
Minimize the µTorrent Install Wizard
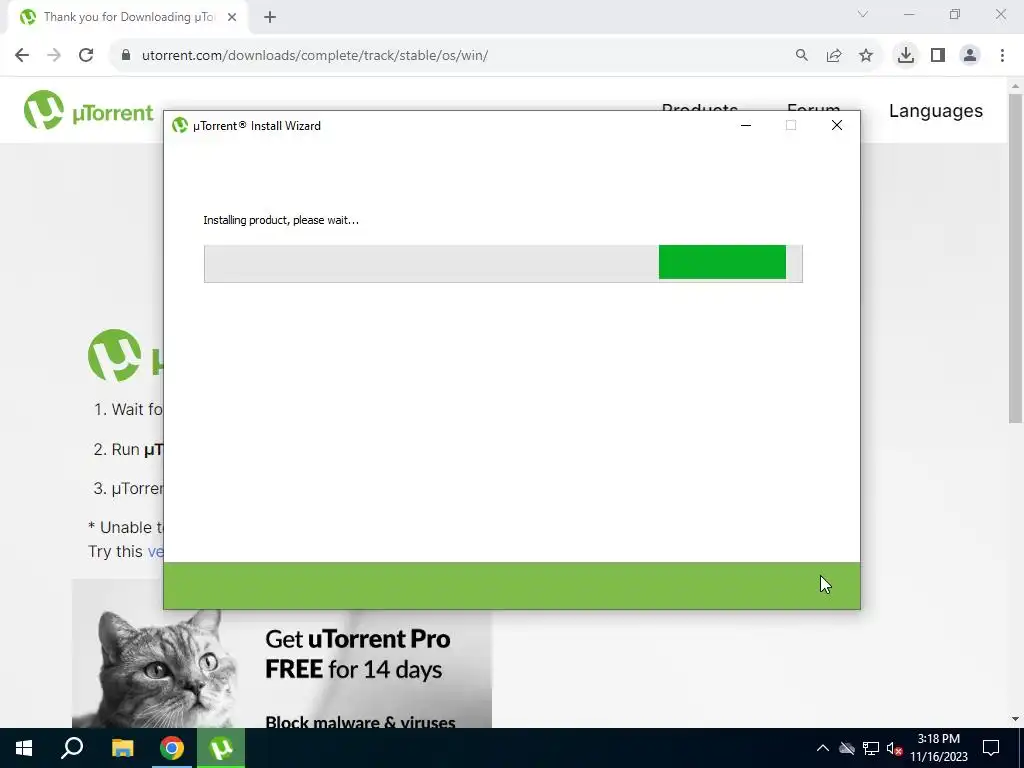(746, 125)
